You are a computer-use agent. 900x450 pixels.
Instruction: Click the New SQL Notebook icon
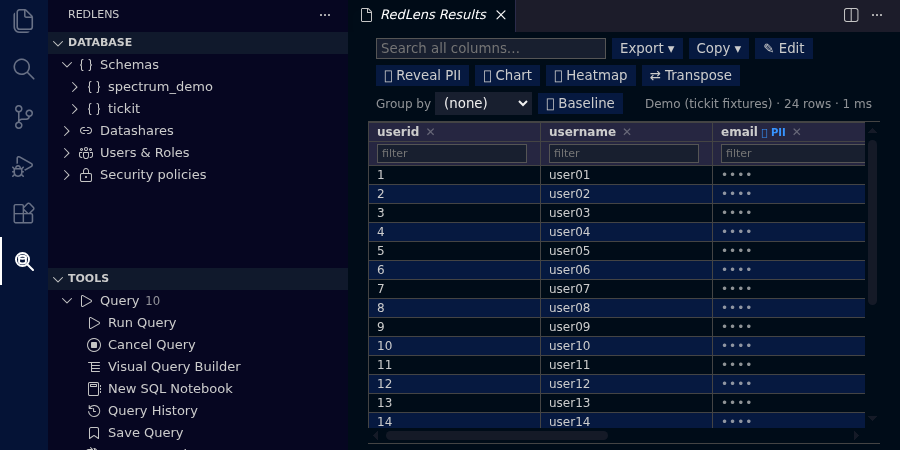[94, 389]
